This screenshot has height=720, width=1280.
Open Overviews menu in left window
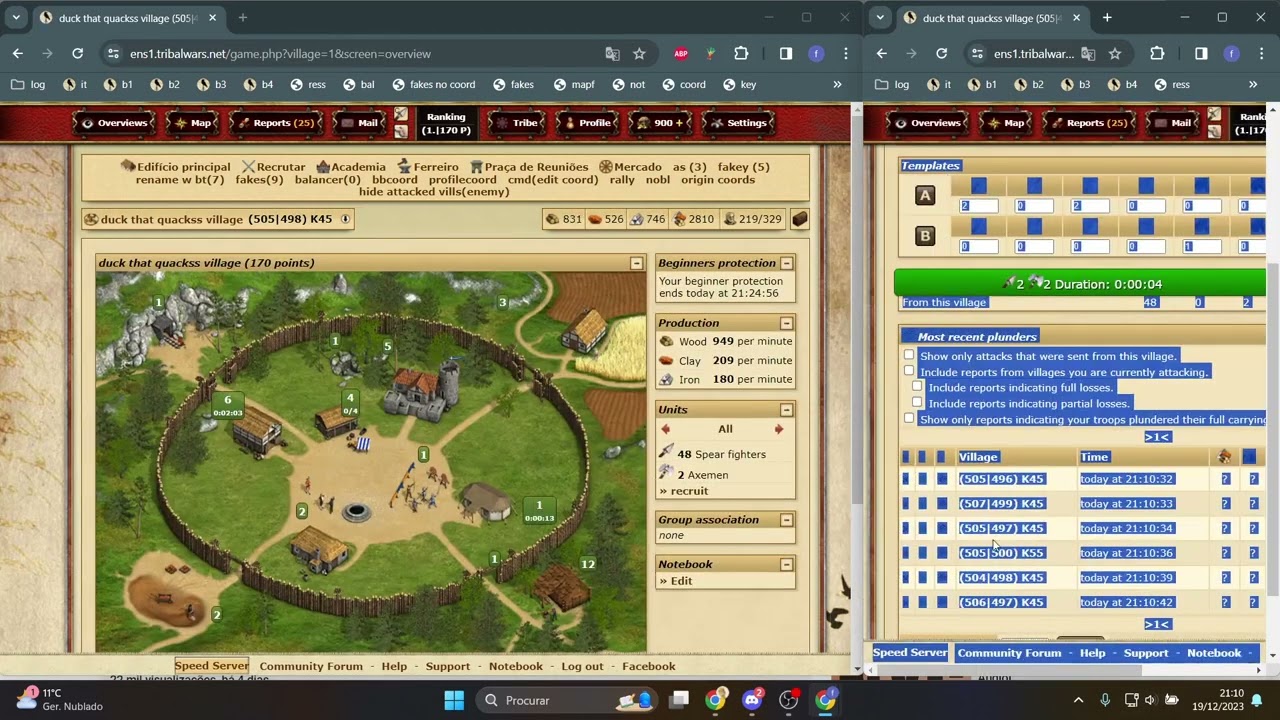tap(114, 123)
